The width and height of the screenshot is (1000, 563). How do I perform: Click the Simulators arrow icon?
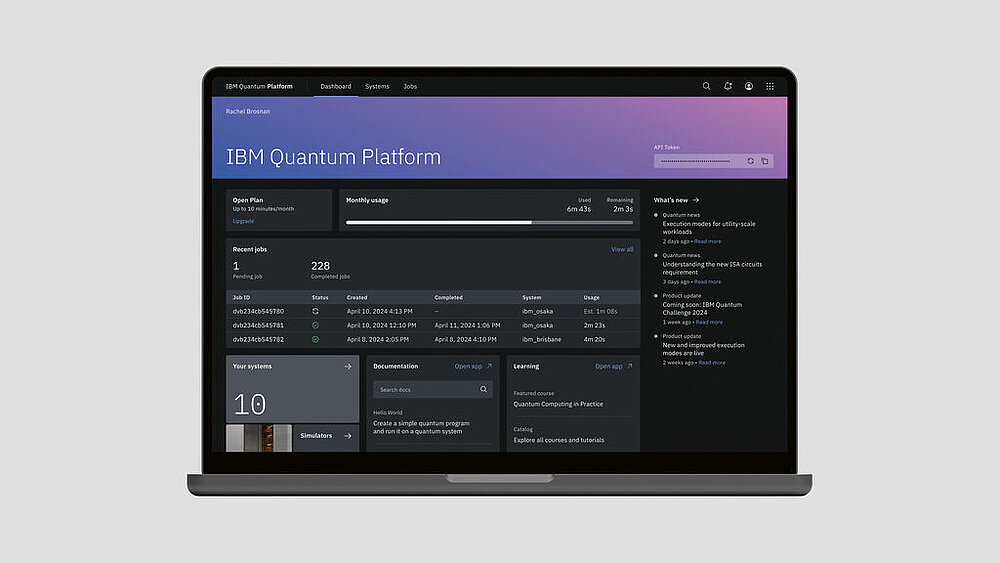pyautogui.click(x=348, y=436)
